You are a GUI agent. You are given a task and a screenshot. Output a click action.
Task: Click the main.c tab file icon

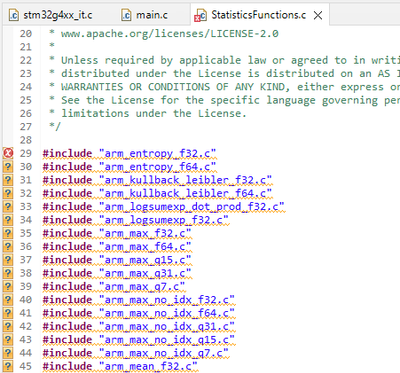tap(126, 15)
